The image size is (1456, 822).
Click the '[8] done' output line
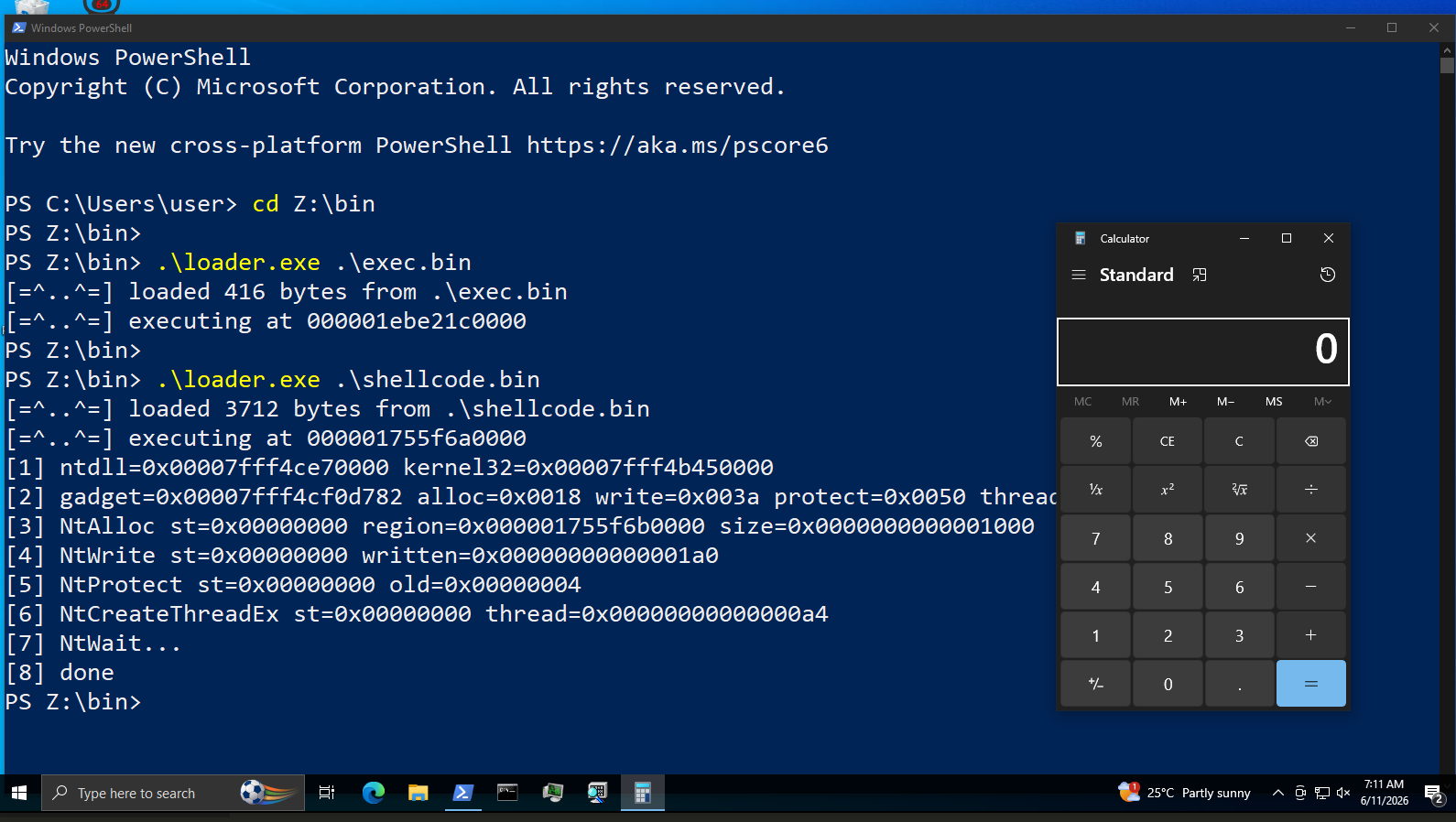(x=60, y=673)
